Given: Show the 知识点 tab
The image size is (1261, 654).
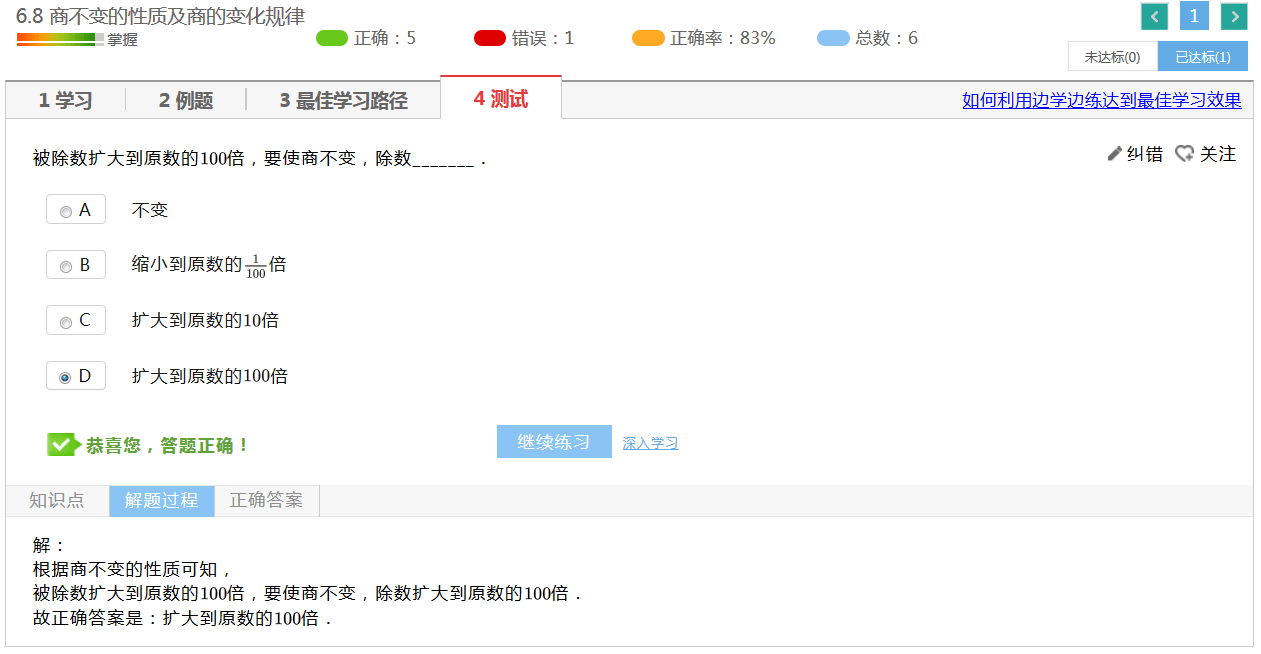Looking at the screenshot, I should coord(57,501).
